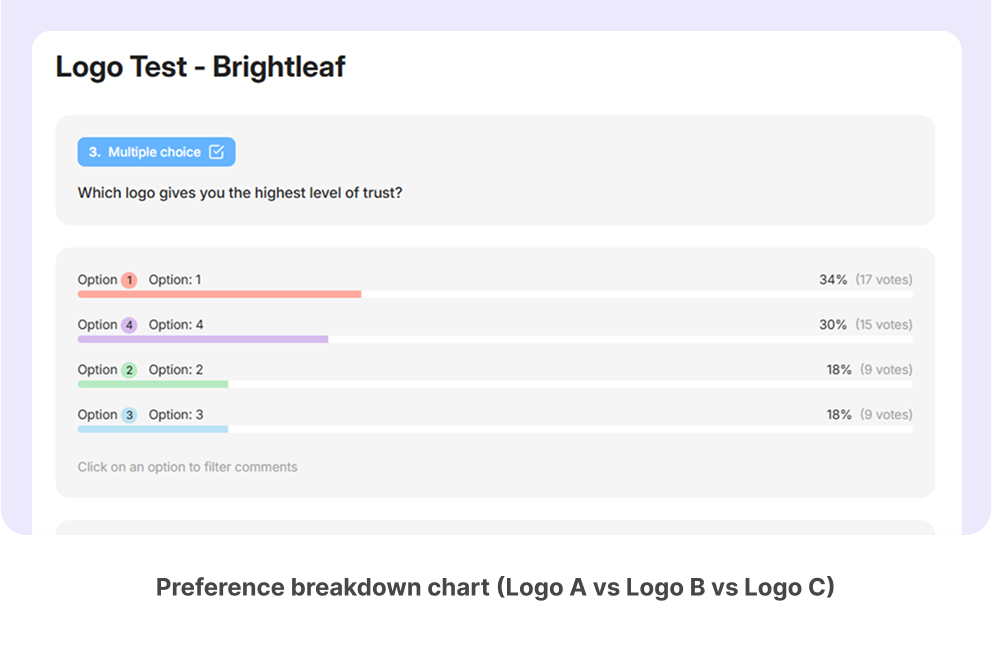The width and height of the screenshot is (992, 646).
Task: Click the Logo Test - Brightleaf title
Action: tap(201, 67)
